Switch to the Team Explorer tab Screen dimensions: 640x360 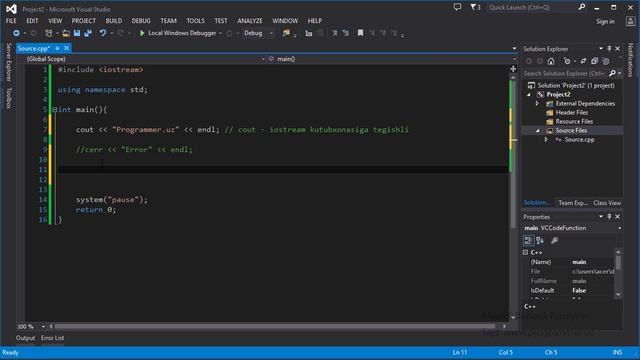(573, 203)
